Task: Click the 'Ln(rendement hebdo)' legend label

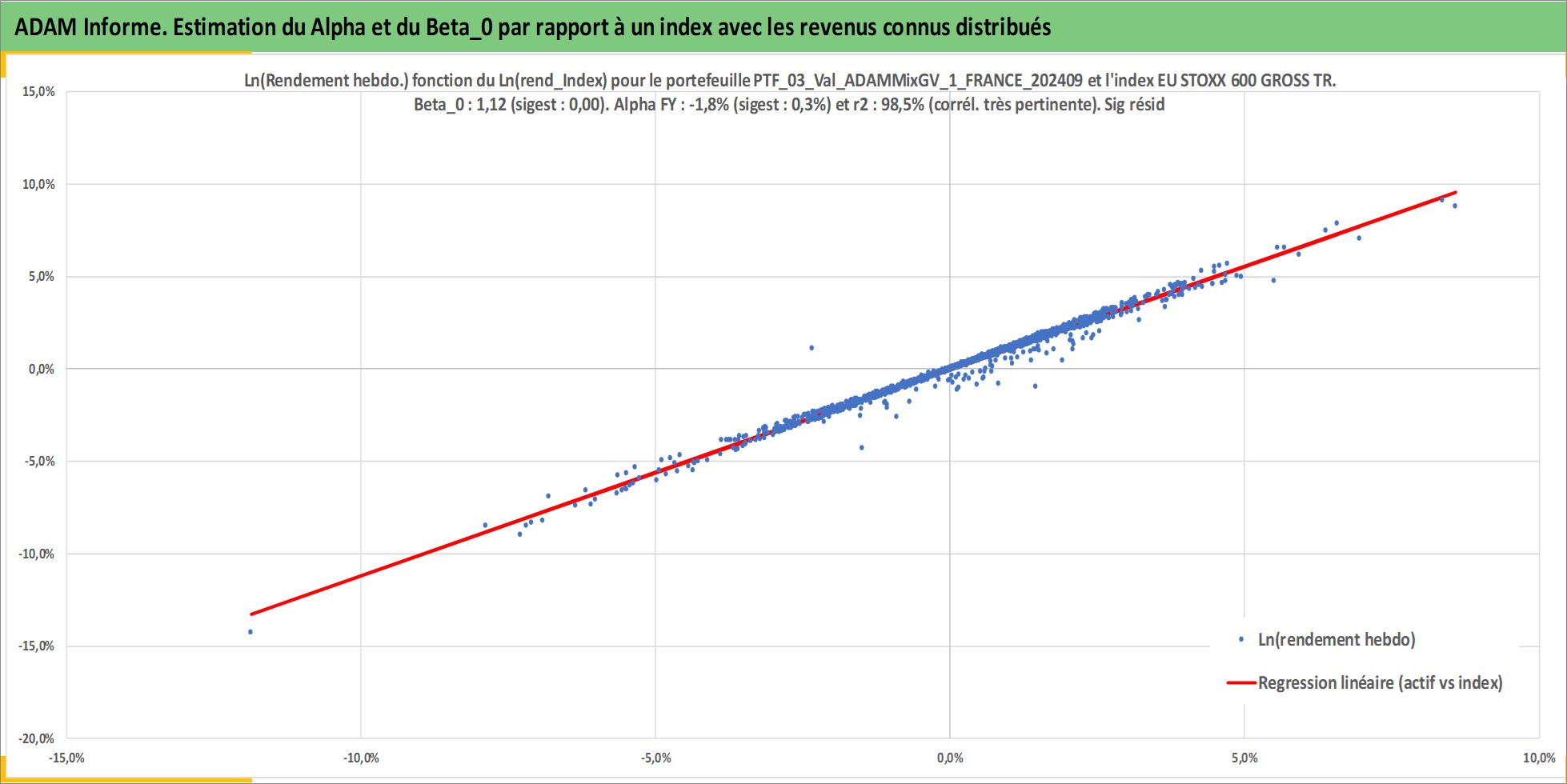Action: pyautogui.click(x=1337, y=639)
